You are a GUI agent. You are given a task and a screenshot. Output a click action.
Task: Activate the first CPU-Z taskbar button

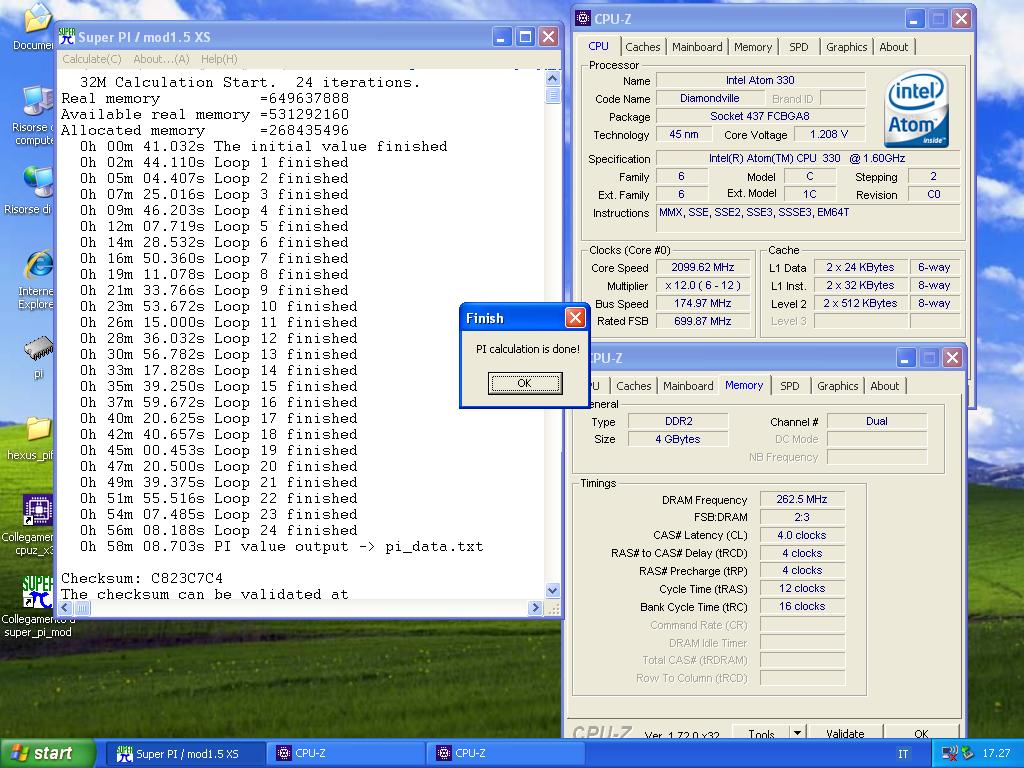(346, 754)
